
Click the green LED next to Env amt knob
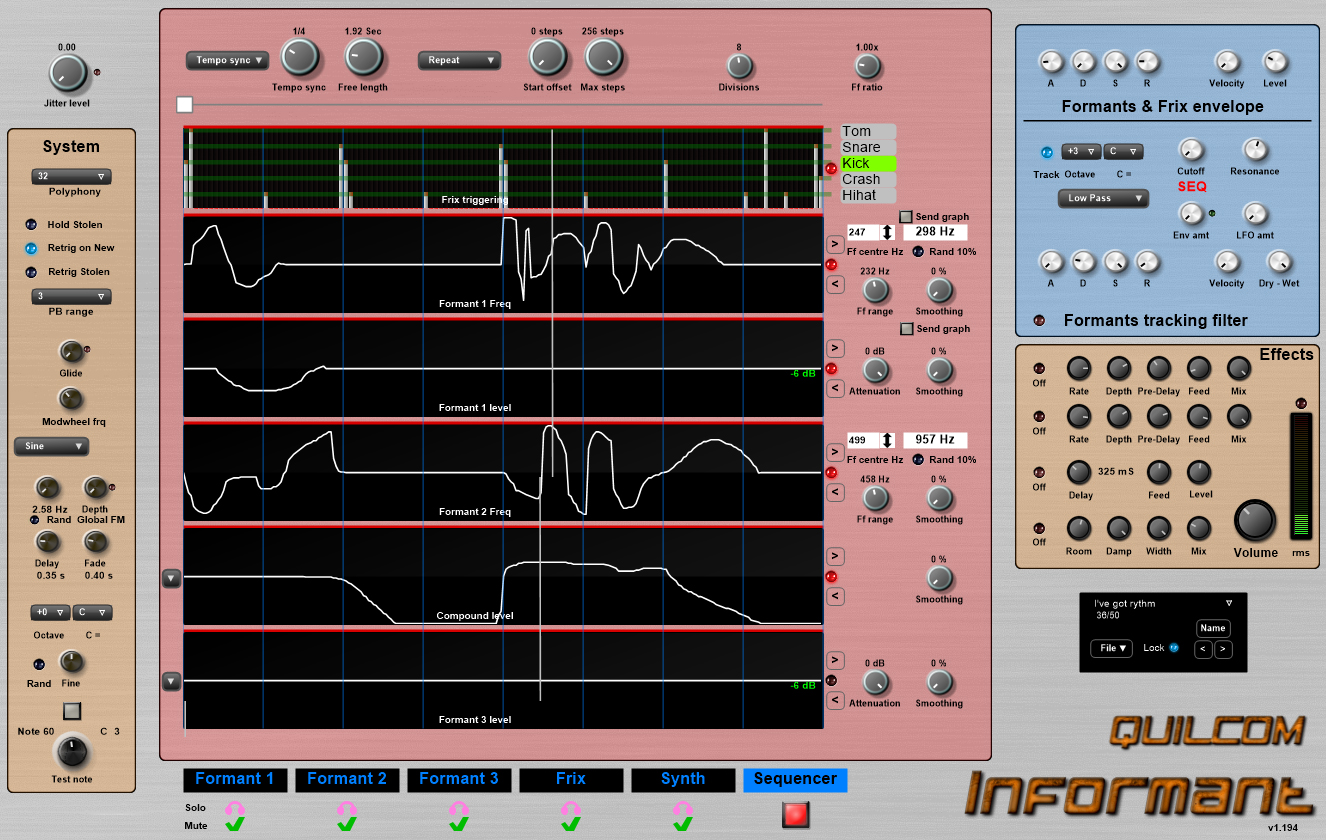[x=1212, y=213]
